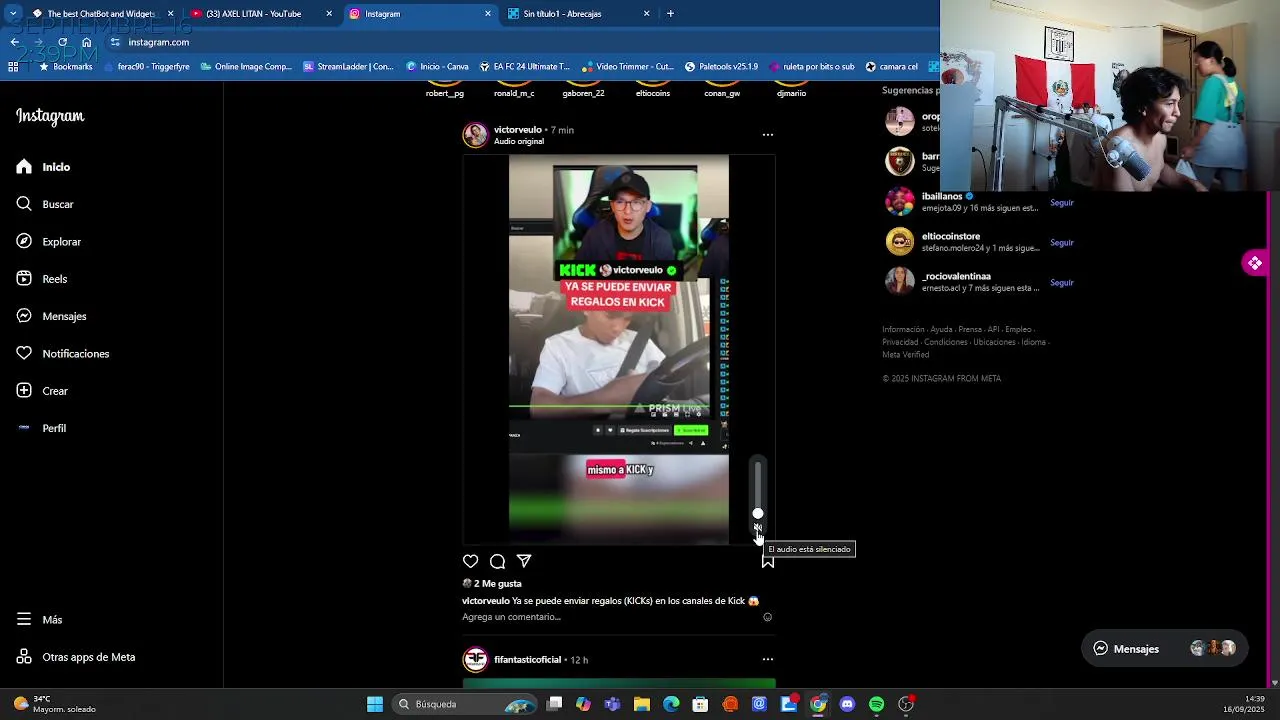
Task: Open victorveulo post options menu
Action: [x=767, y=135]
